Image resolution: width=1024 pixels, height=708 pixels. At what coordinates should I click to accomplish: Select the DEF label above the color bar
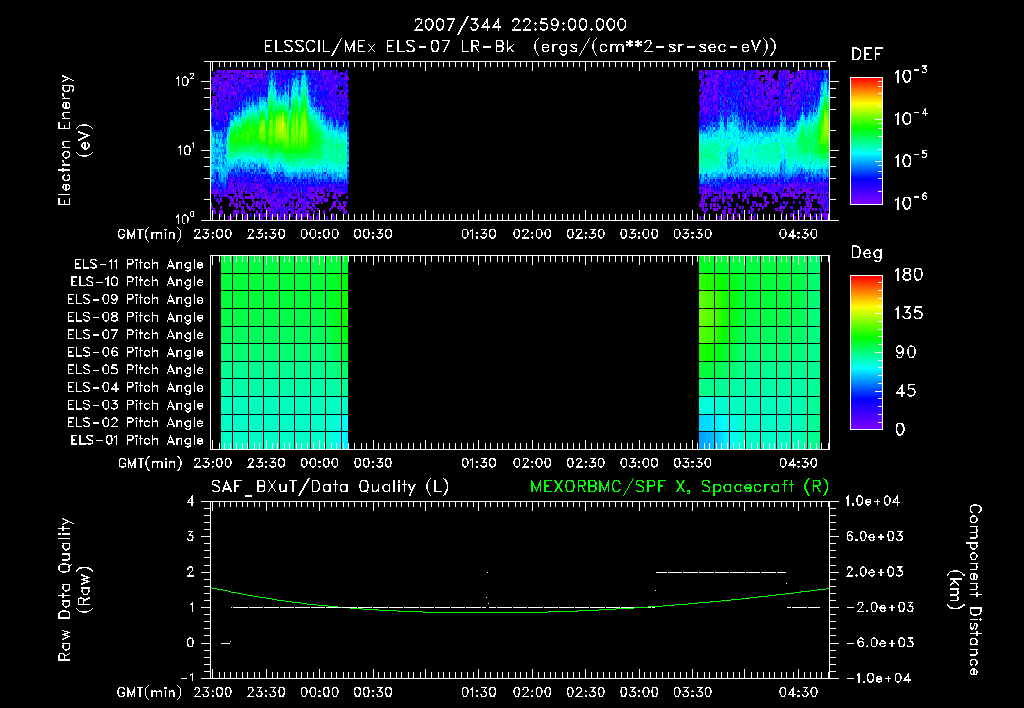click(867, 55)
